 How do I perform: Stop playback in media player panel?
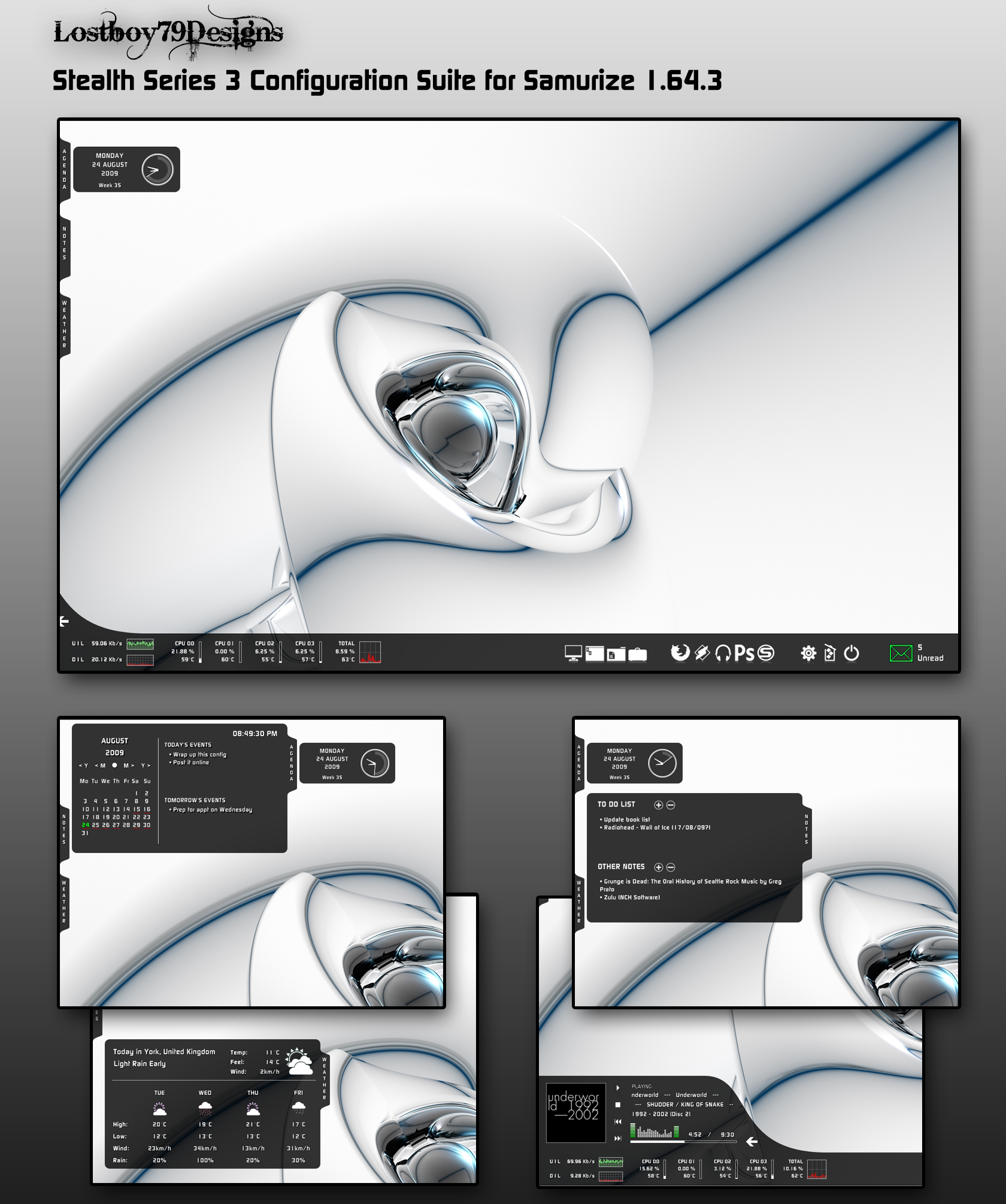tap(618, 1105)
